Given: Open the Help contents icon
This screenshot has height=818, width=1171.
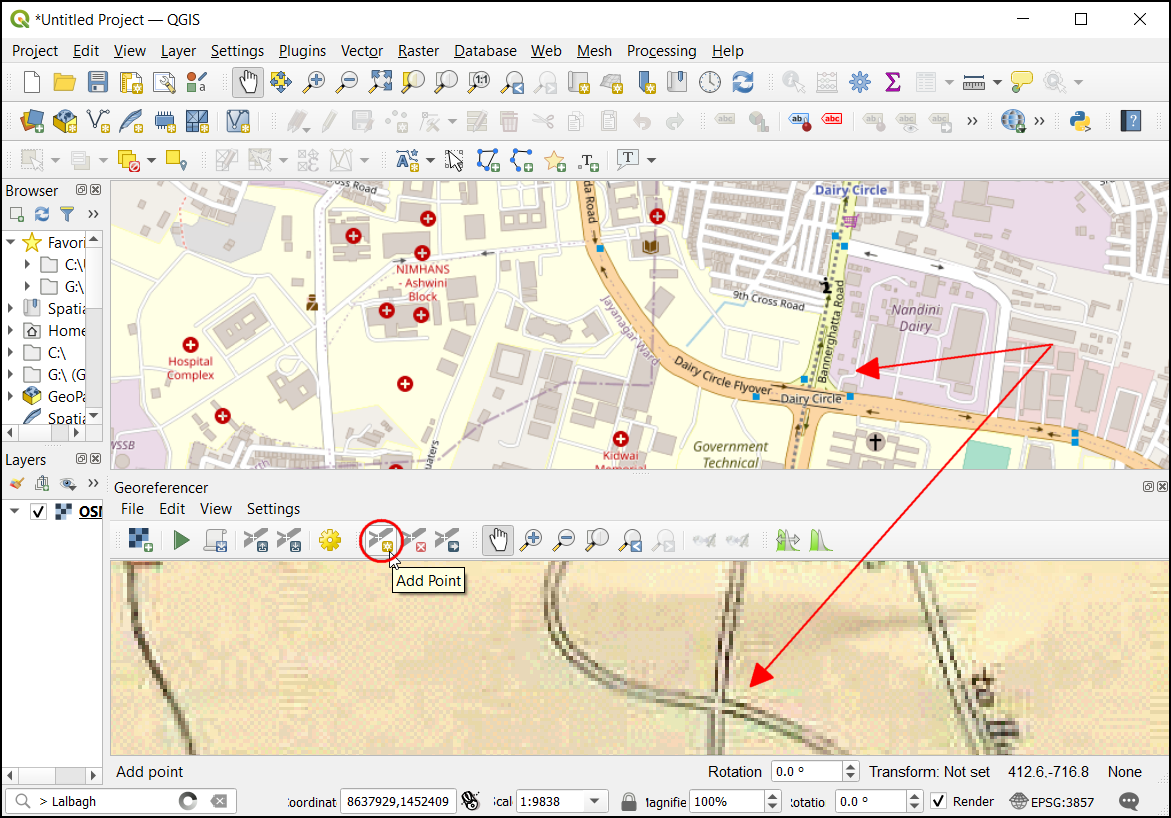Looking at the screenshot, I should click(x=1131, y=120).
